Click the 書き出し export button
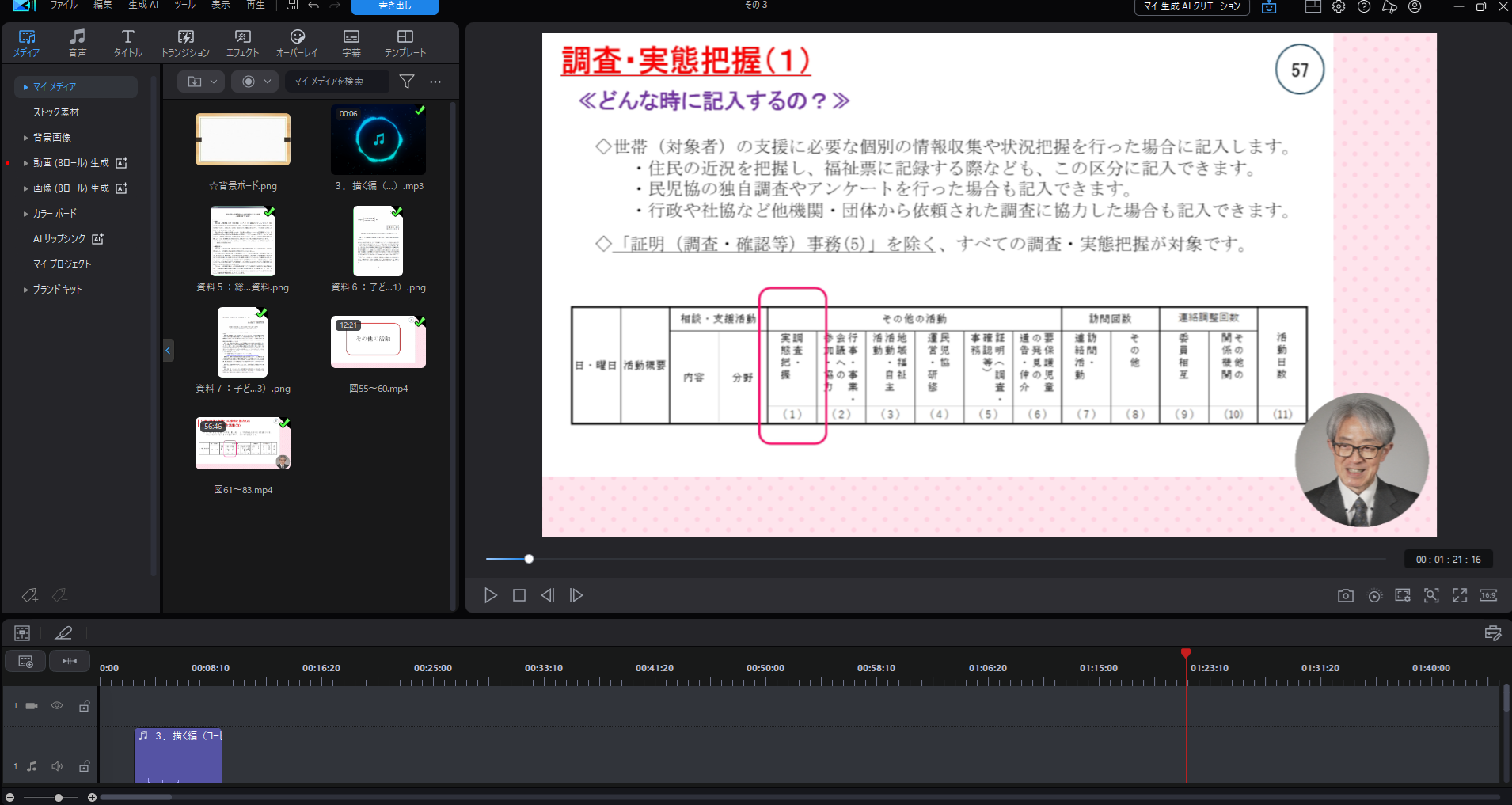This screenshot has height=805, width=1512. [x=394, y=6]
